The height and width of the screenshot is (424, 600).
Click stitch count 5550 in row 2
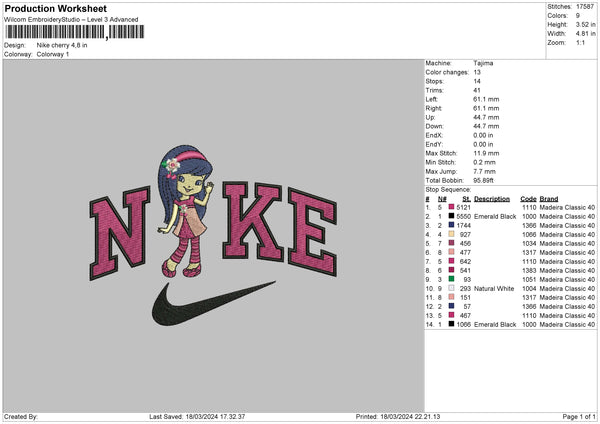(463, 216)
